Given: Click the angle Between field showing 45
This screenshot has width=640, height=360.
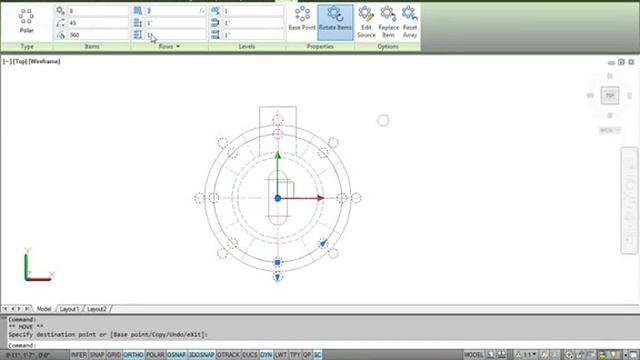Looking at the screenshot, I should [98, 23].
